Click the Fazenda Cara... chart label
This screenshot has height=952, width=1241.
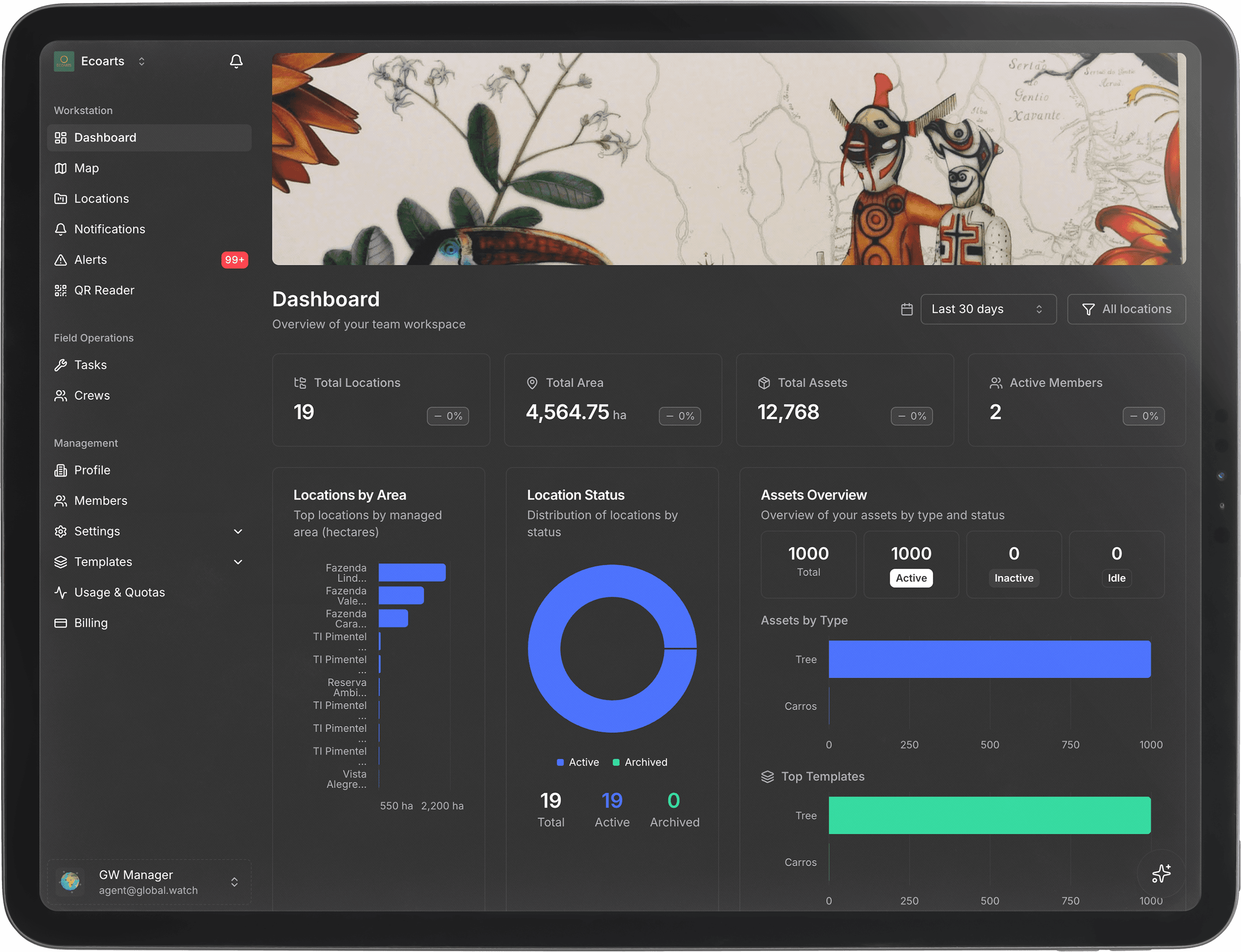pyautogui.click(x=346, y=619)
